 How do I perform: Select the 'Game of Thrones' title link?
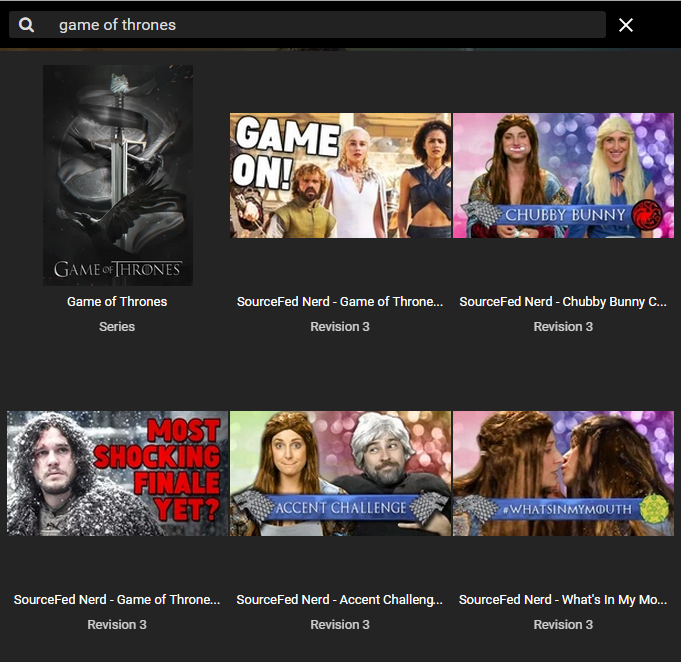pyautogui.click(x=117, y=301)
